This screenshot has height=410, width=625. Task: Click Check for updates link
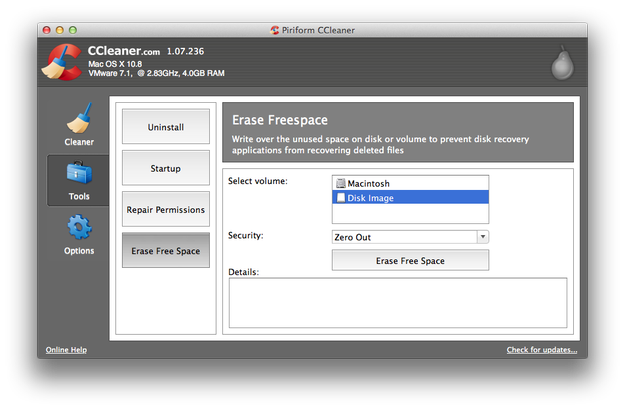tap(542, 349)
